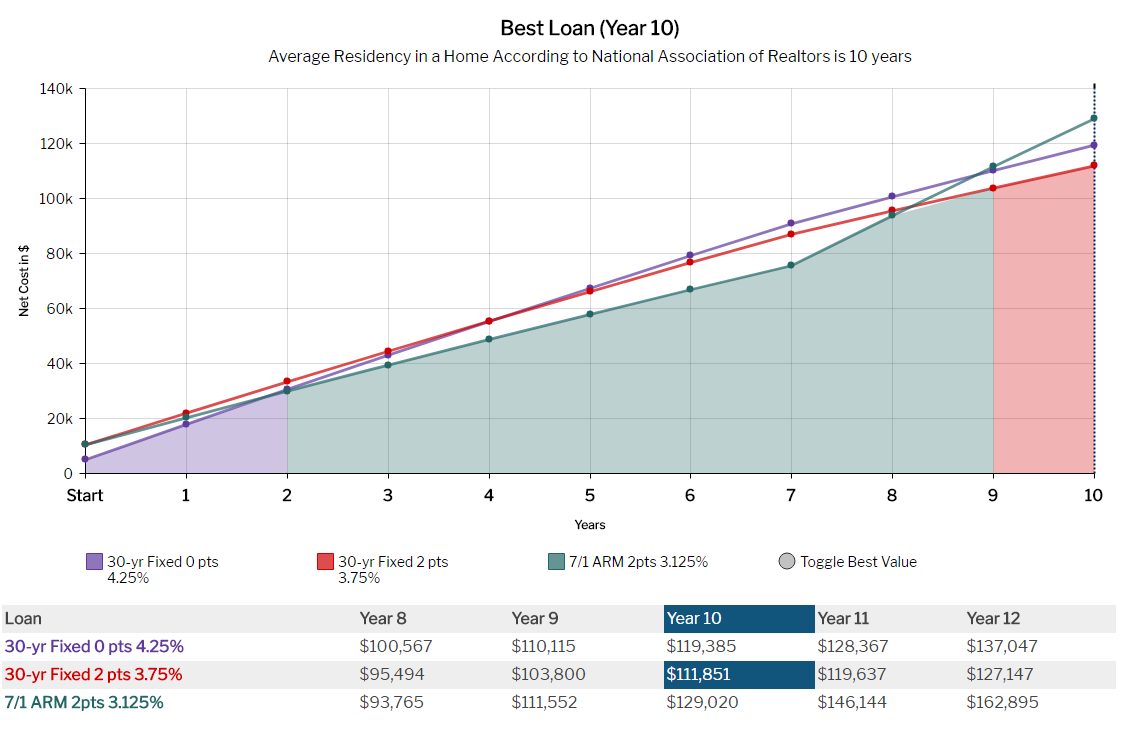Image resolution: width=1122 pixels, height=734 pixels.
Task: Click the Toggle Best Value circle
Action: [786, 562]
